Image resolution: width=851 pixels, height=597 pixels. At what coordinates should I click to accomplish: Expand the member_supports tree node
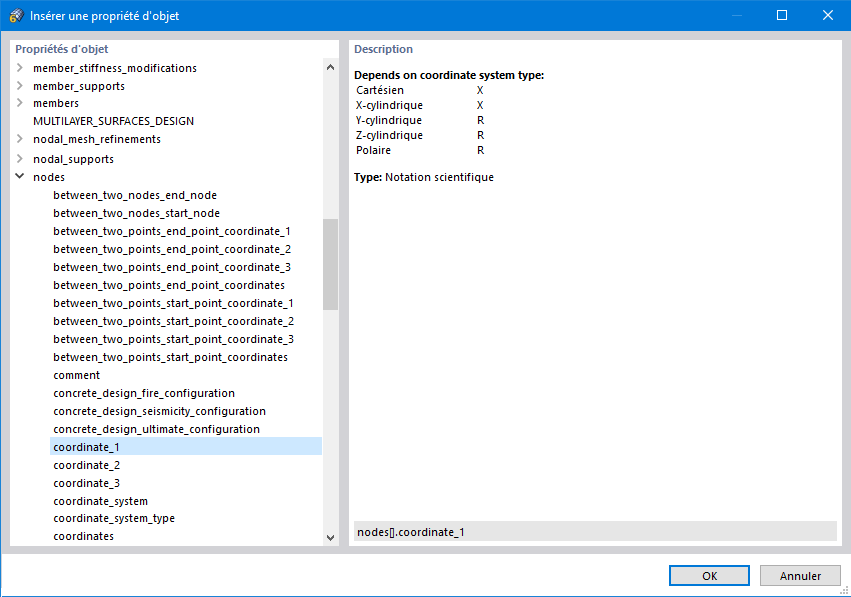click(19, 86)
